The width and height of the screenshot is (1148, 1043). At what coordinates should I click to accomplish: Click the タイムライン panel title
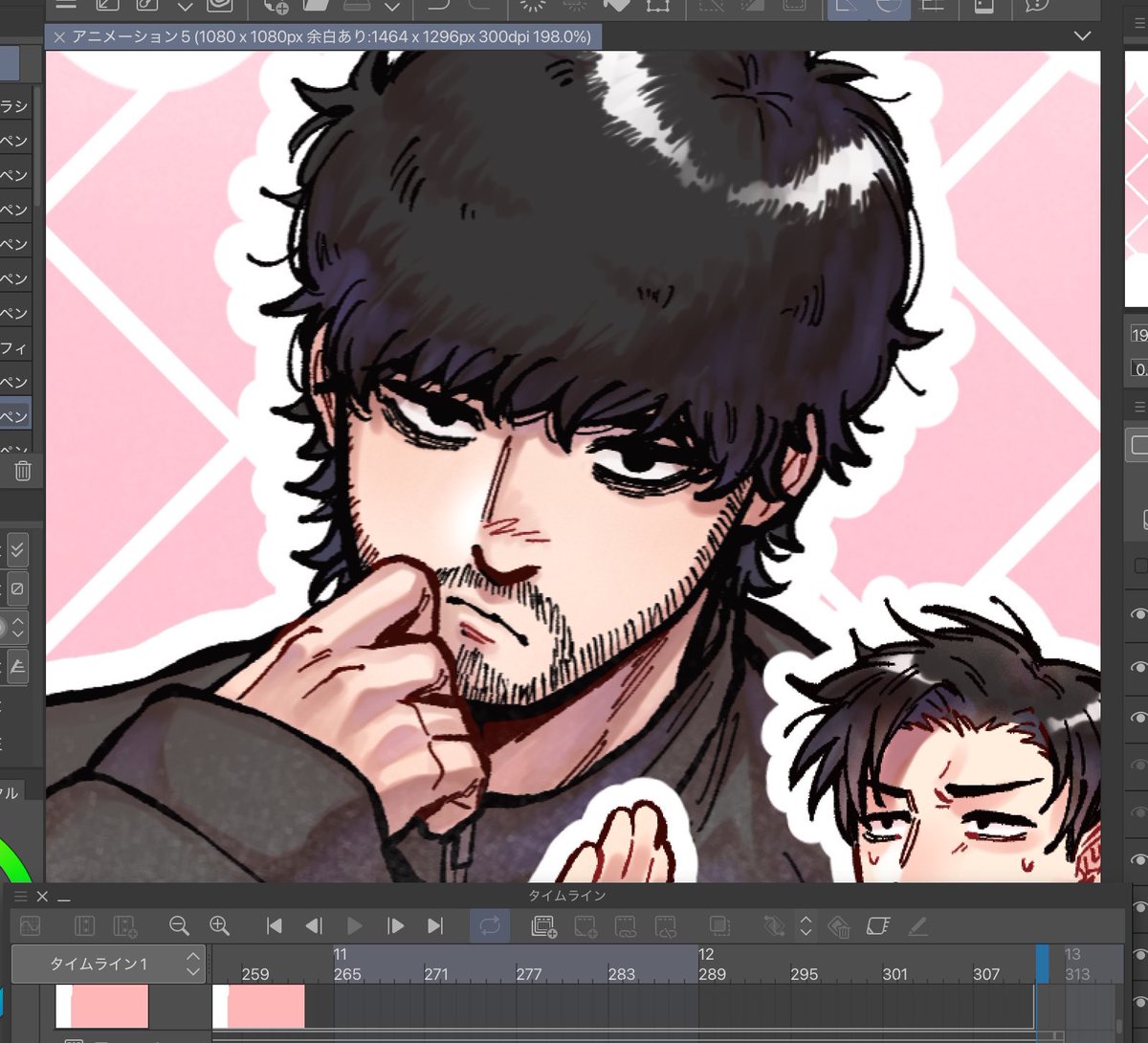567,896
